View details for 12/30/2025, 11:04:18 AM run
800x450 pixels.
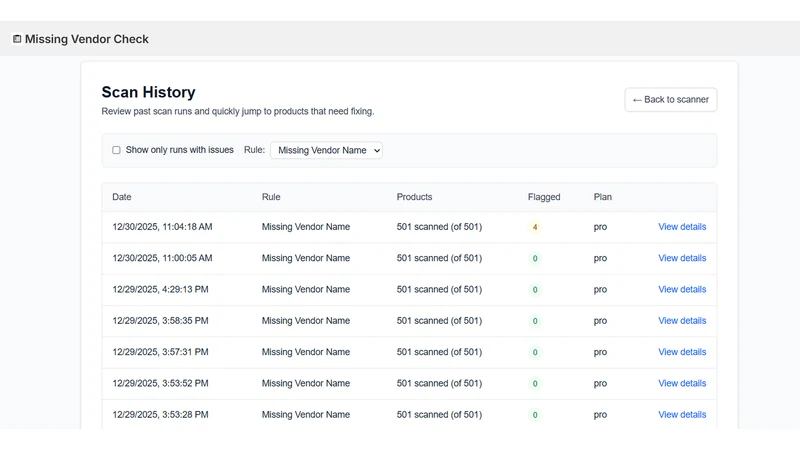tap(682, 227)
